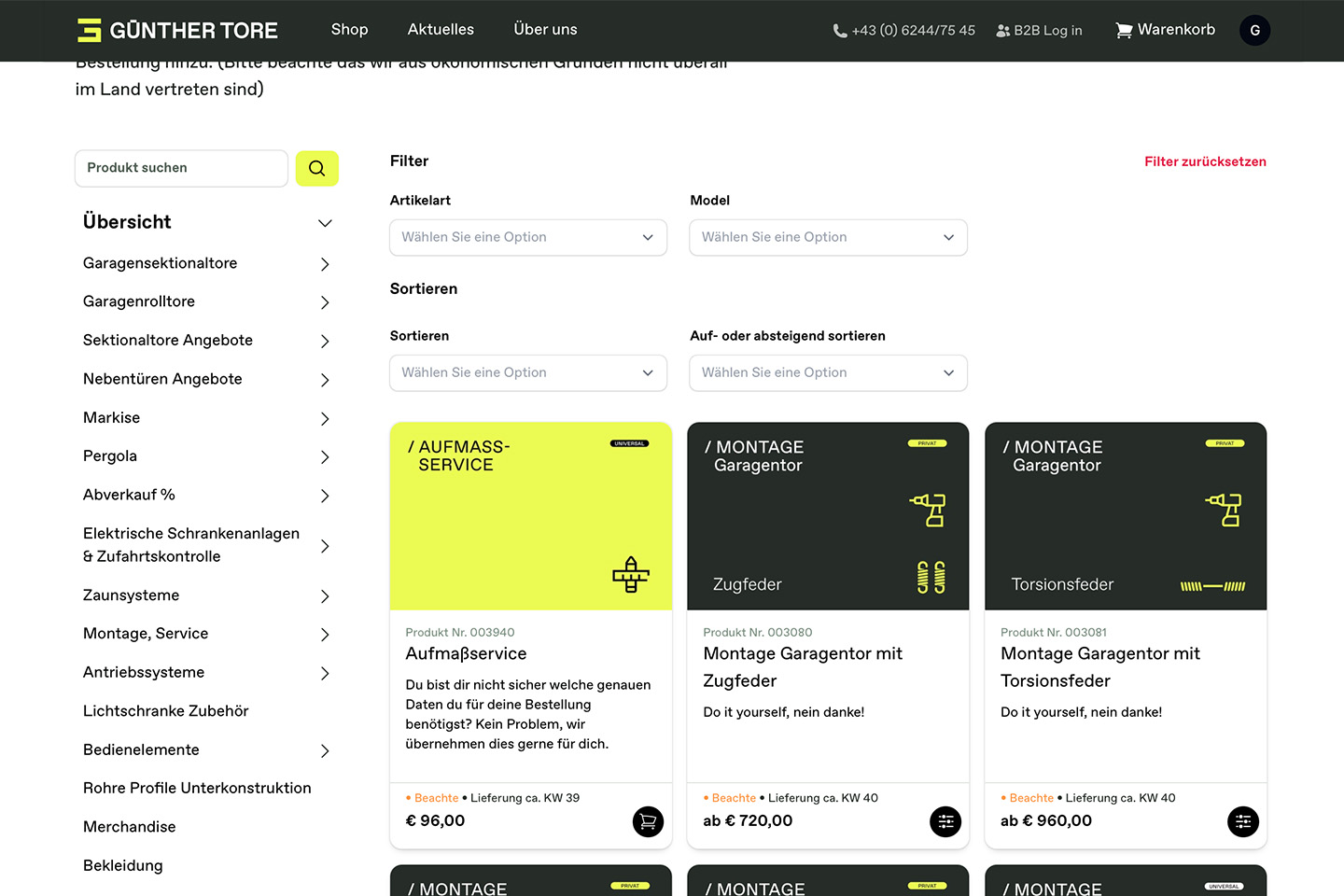Image resolution: width=1344 pixels, height=896 pixels.
Task: Open options icon for Montage Garagentor Zugfeder
Action: click(945, 821)
